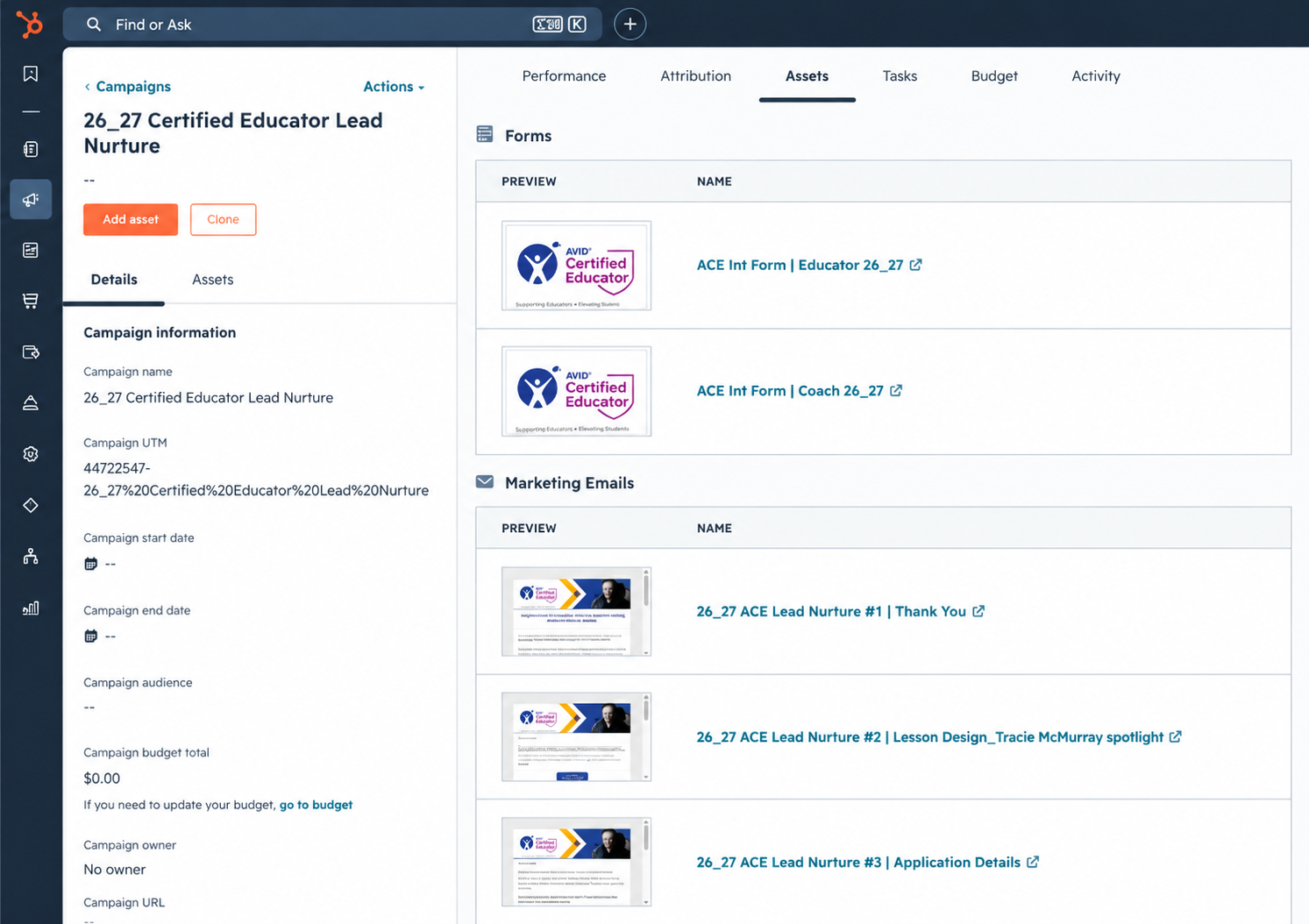Select the Assets tab in top navigation
This screenshot has height=924, width=1309.
(807, 76)
